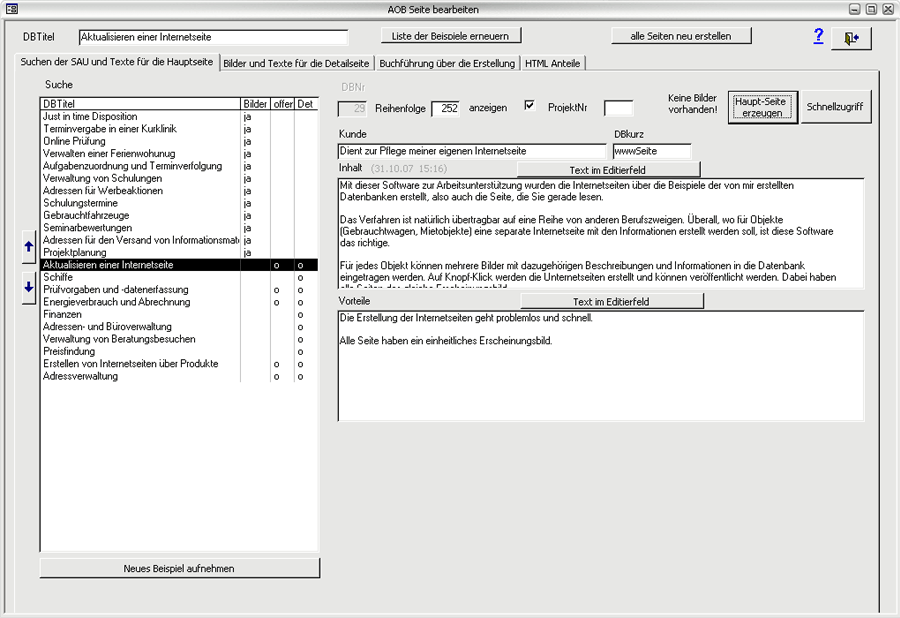Select list row Online Prüfung

pyautogui.click(x=179, y=141)
